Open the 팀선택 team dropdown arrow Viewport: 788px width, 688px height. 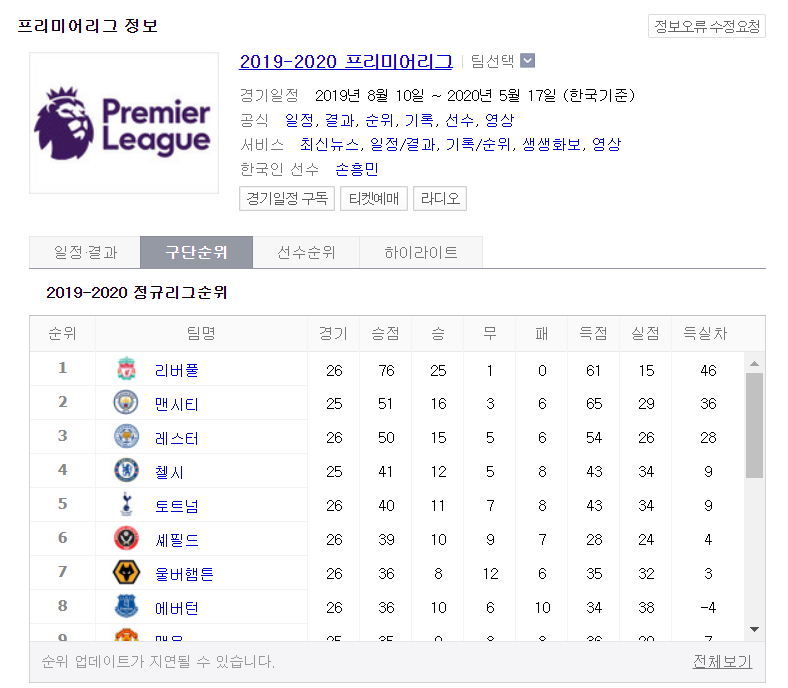pos(527,61)
